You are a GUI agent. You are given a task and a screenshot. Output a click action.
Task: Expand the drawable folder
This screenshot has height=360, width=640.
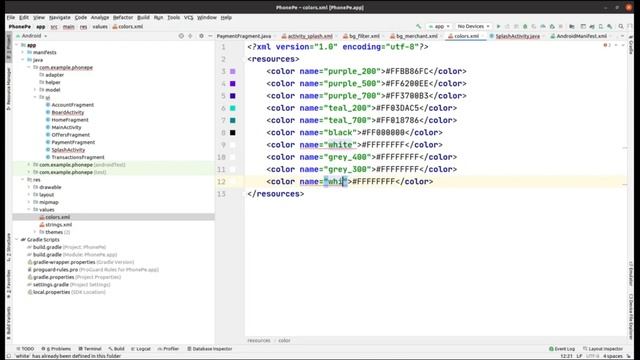(29, 187)
